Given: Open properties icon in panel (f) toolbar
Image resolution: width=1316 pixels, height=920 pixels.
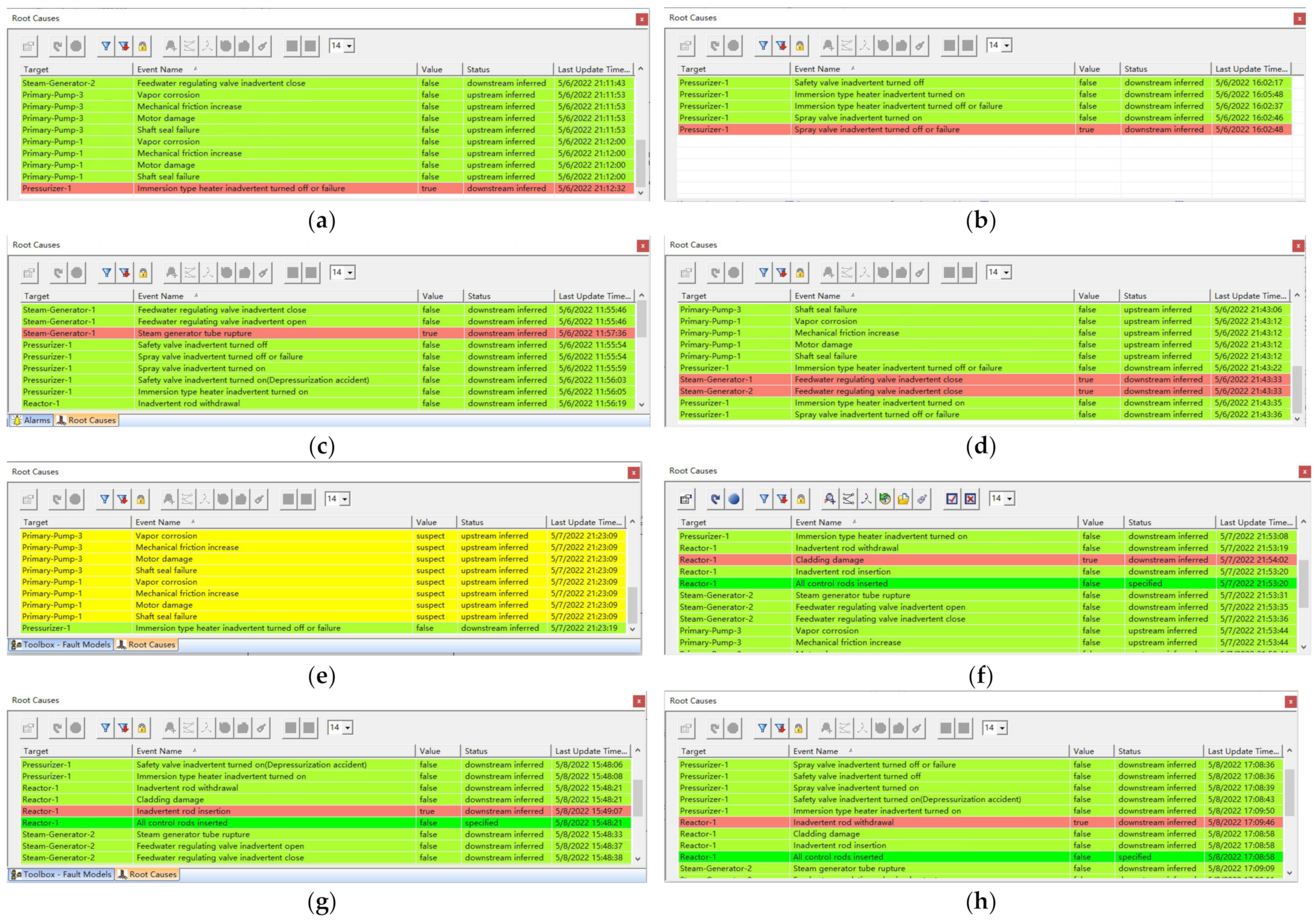Looking at the screenshot, I should [686, 499].
